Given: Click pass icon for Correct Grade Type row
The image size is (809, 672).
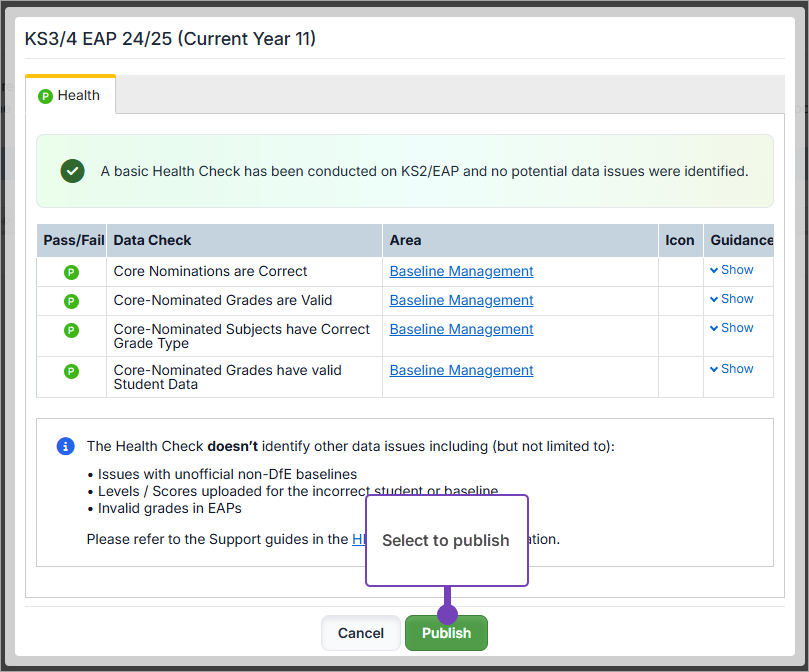Looking at the screenshot, I should 71,330.
